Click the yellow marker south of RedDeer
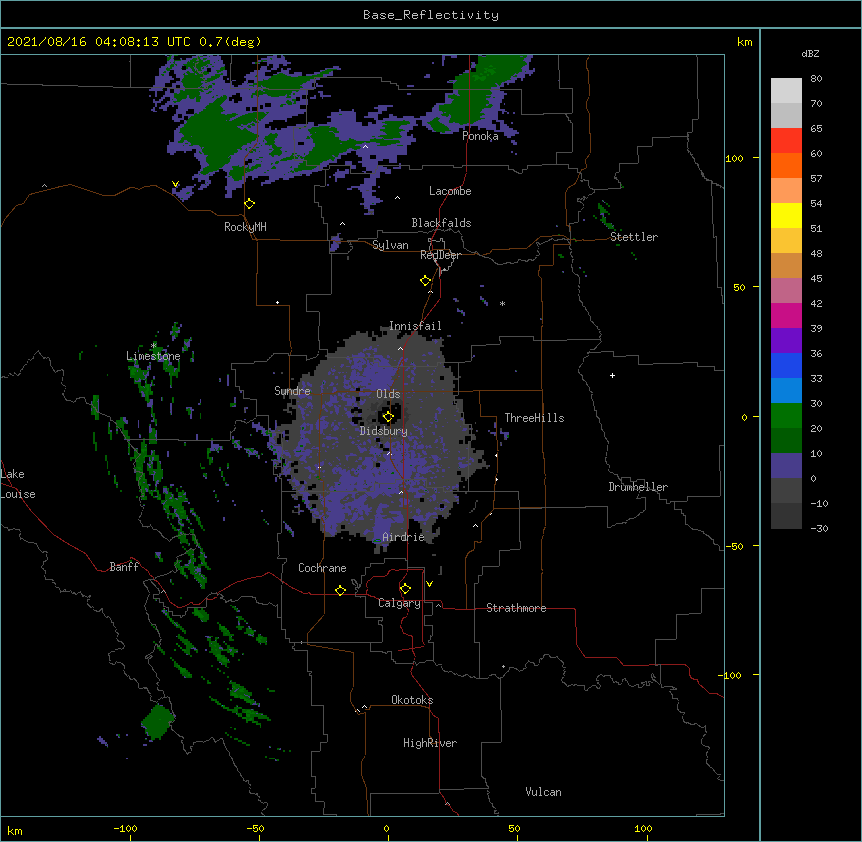 [426, 281]
